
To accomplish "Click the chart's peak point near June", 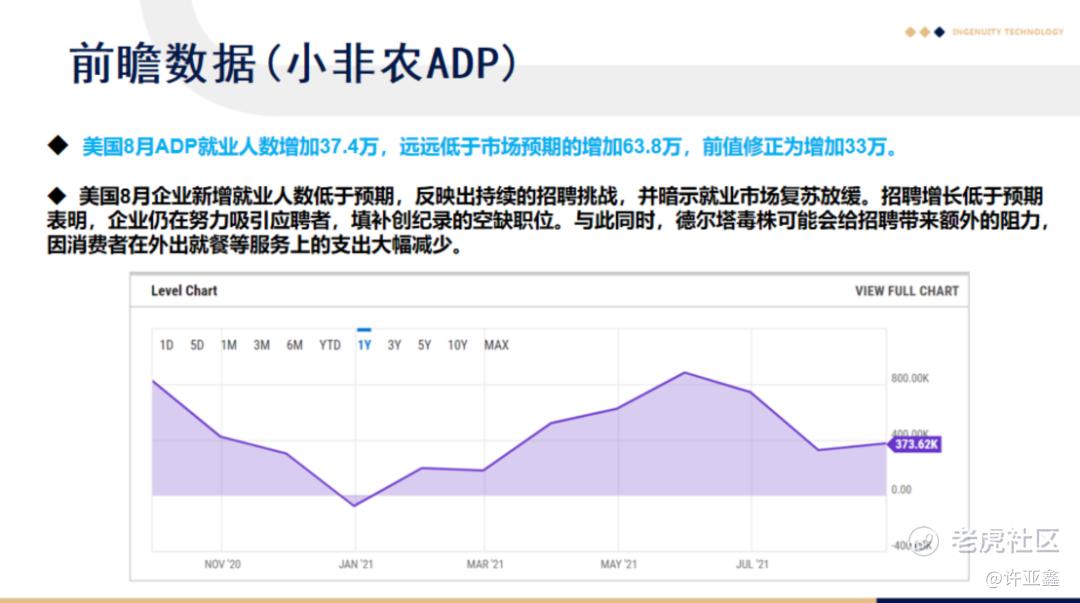I will [685, 373].
